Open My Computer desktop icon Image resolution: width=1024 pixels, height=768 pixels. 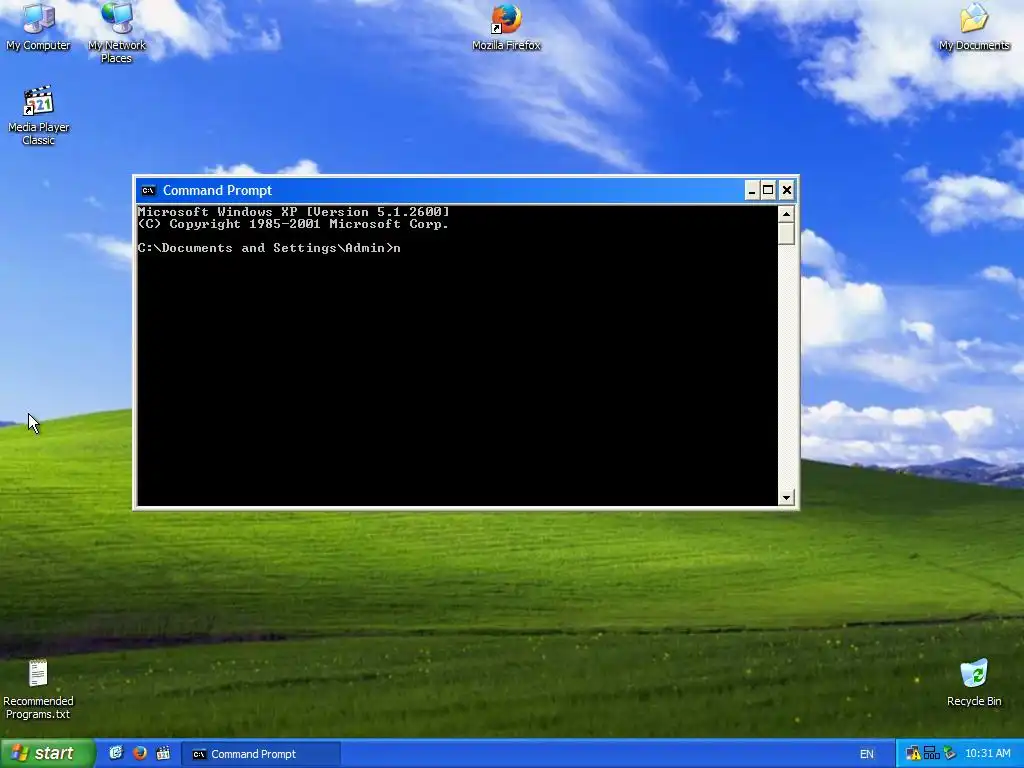point(38,26)
